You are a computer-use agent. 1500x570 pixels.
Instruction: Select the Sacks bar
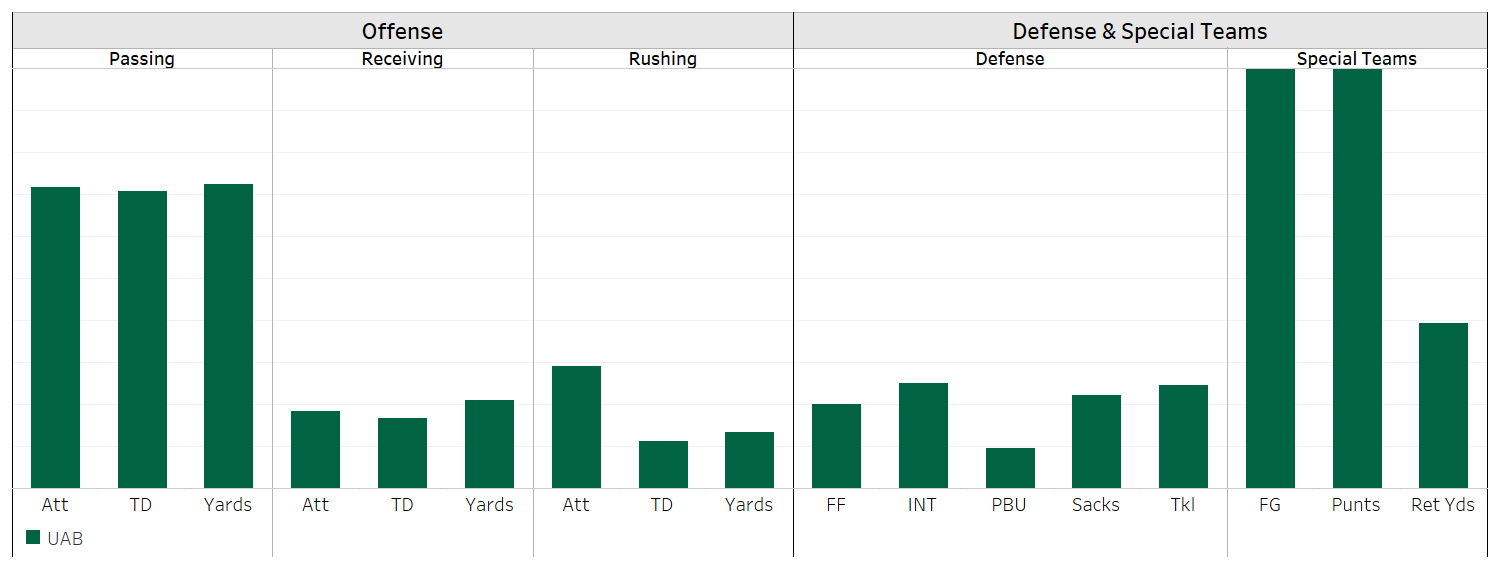1096,441
